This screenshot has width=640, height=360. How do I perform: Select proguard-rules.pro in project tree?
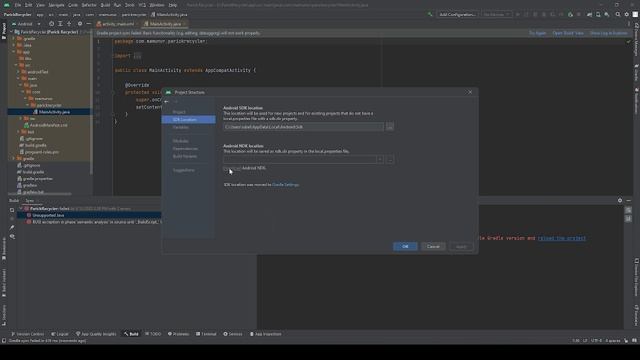pos(39,152)
